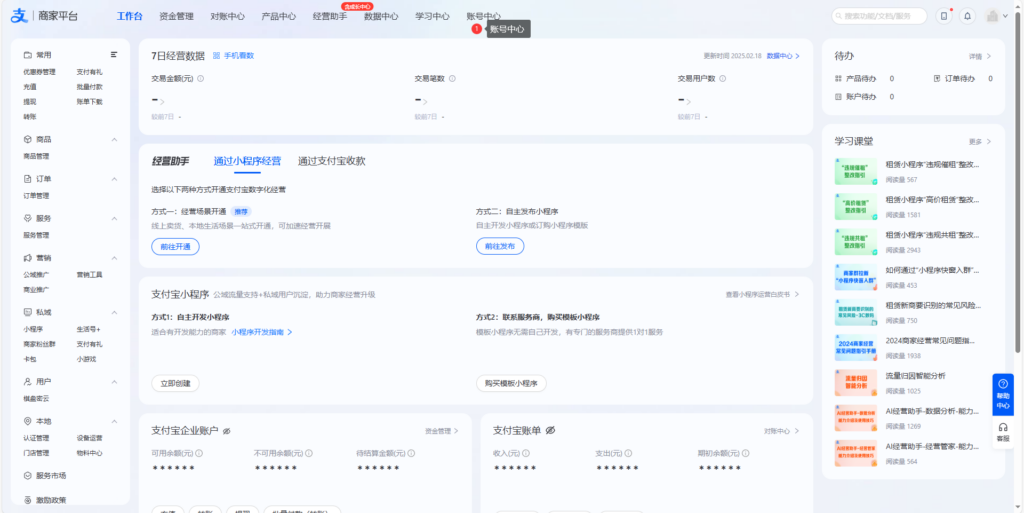
Task: Open the 查看小程序运营白皮书 link
Action: point(762,294)
